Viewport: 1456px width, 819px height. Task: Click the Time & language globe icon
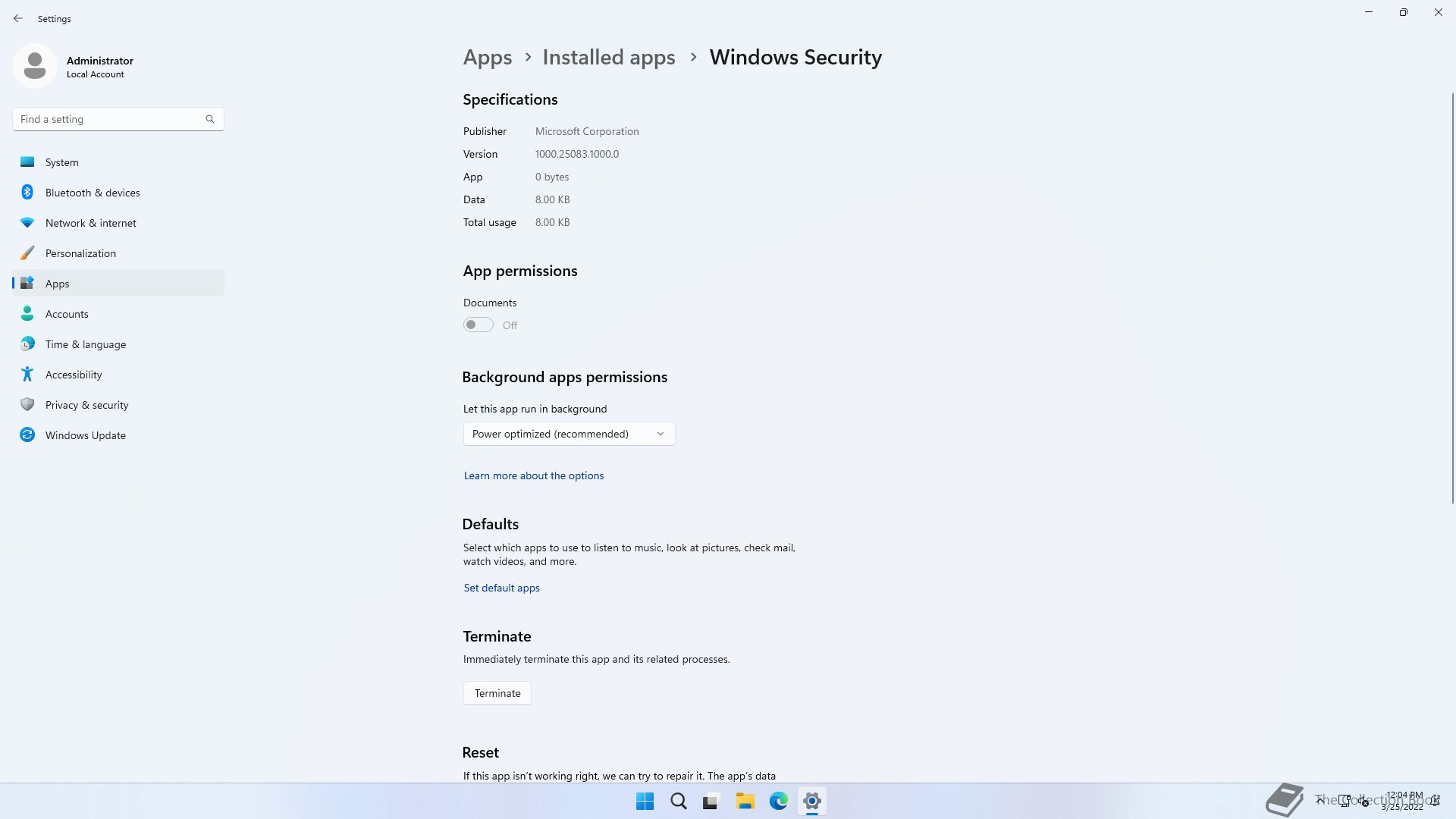27,344
